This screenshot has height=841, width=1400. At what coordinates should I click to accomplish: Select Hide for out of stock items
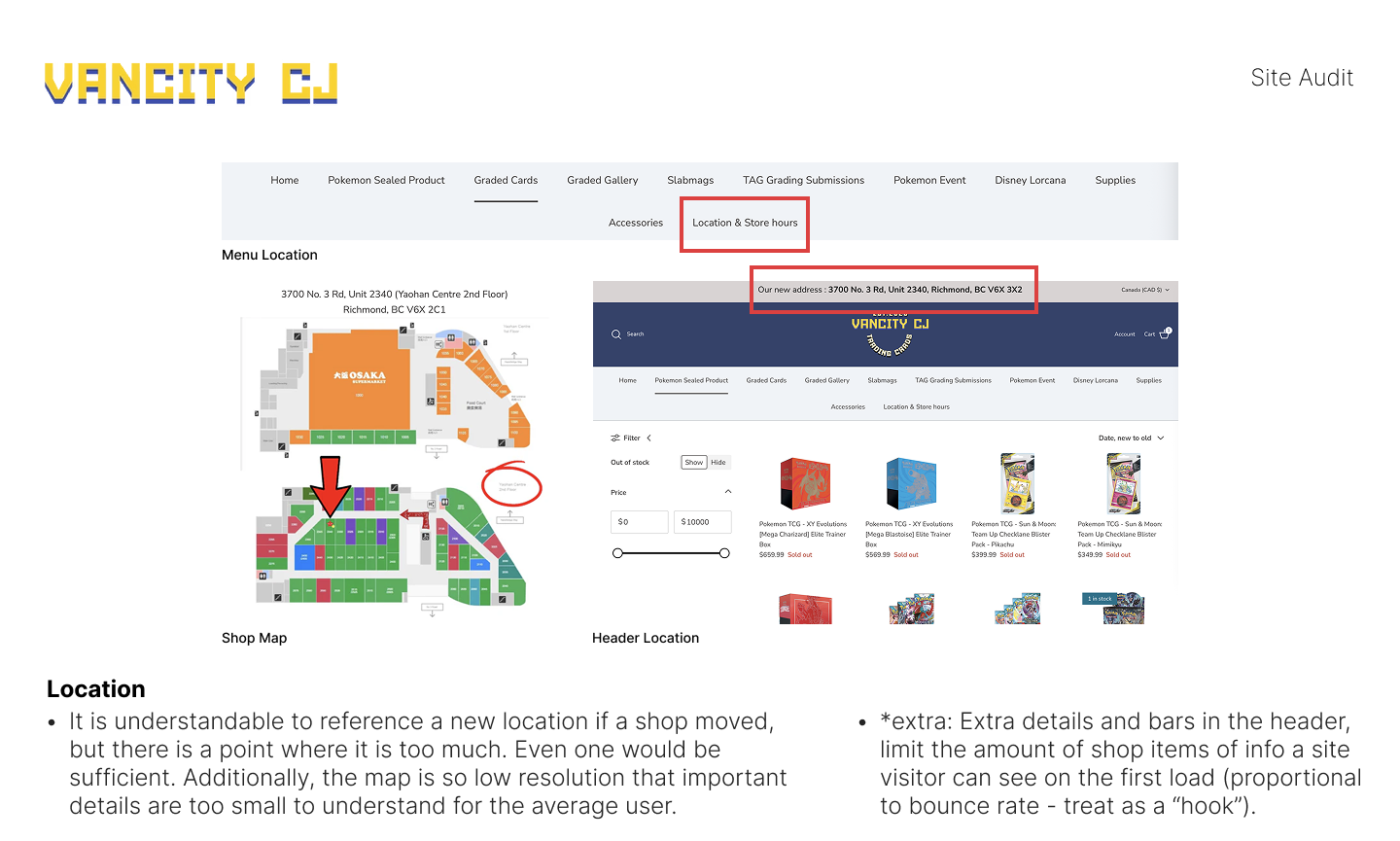(x=718, y=463)
